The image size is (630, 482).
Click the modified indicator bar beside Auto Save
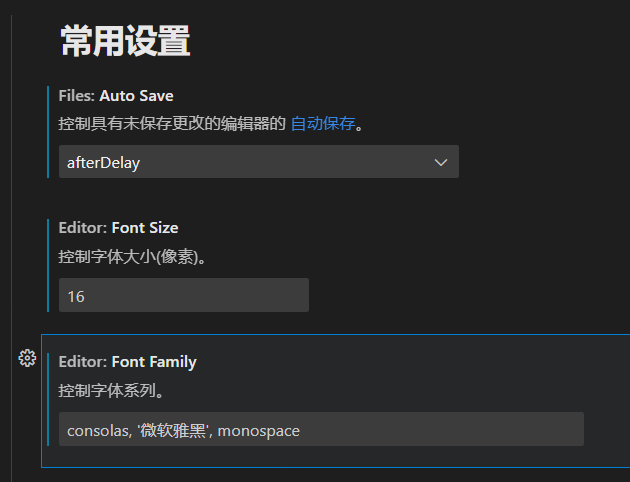[48, 132]
